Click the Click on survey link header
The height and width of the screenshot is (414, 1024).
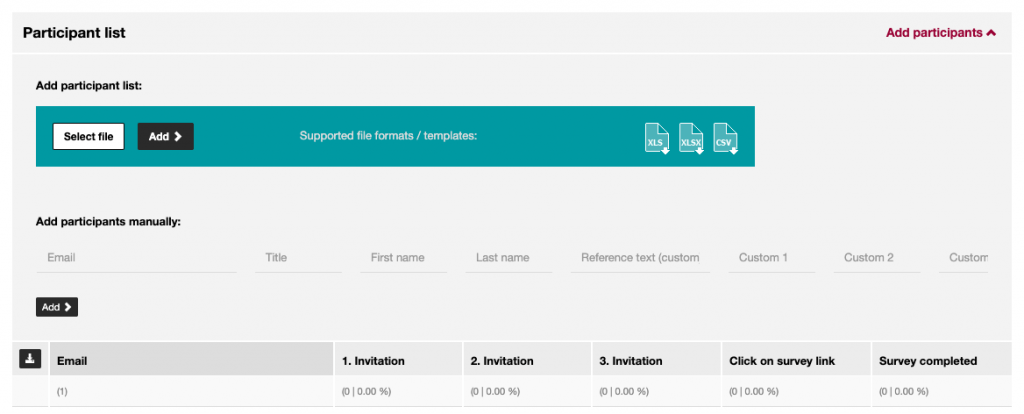point(795,360)
